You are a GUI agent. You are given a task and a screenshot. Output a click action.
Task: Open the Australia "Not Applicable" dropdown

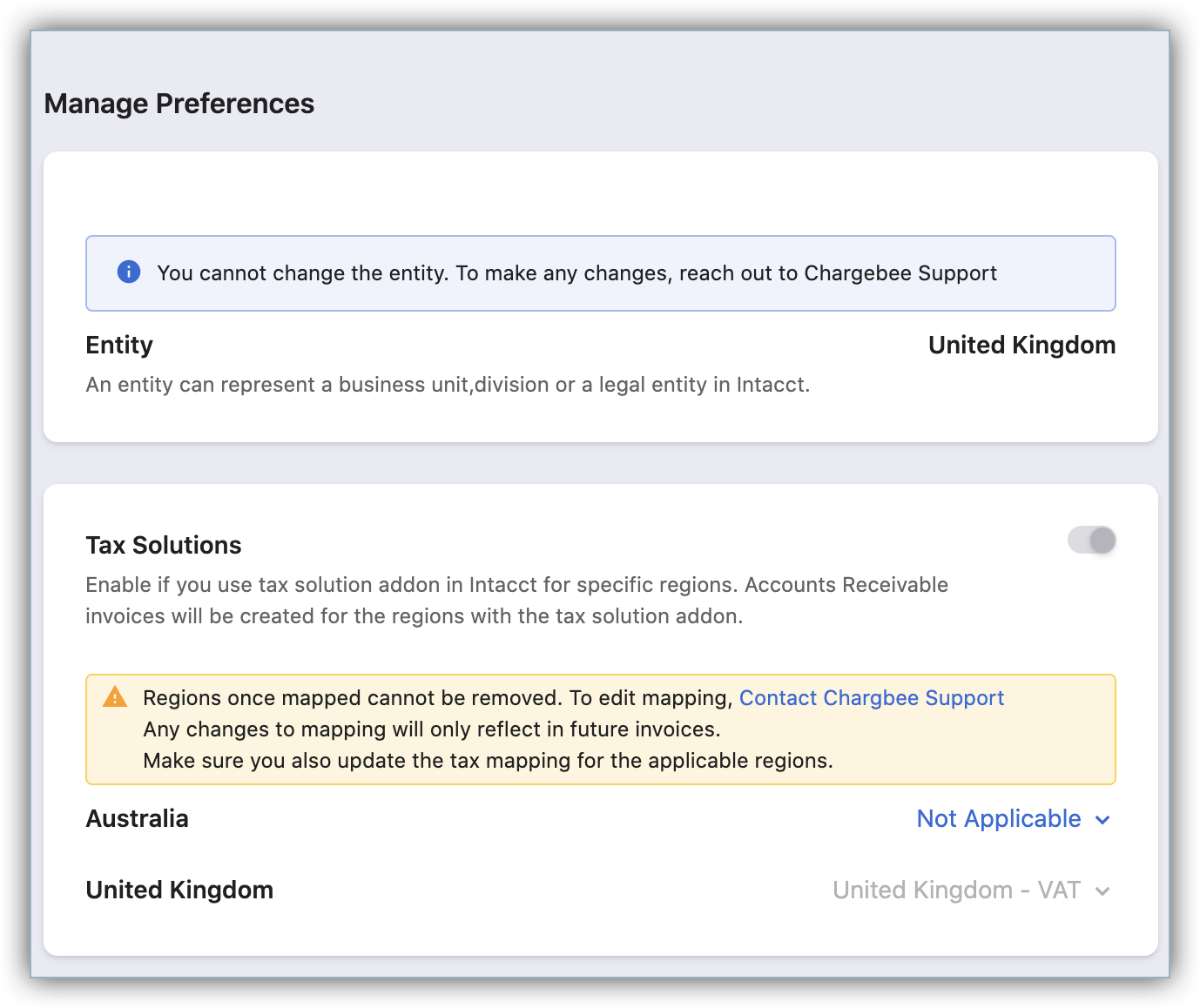[998, 819]
